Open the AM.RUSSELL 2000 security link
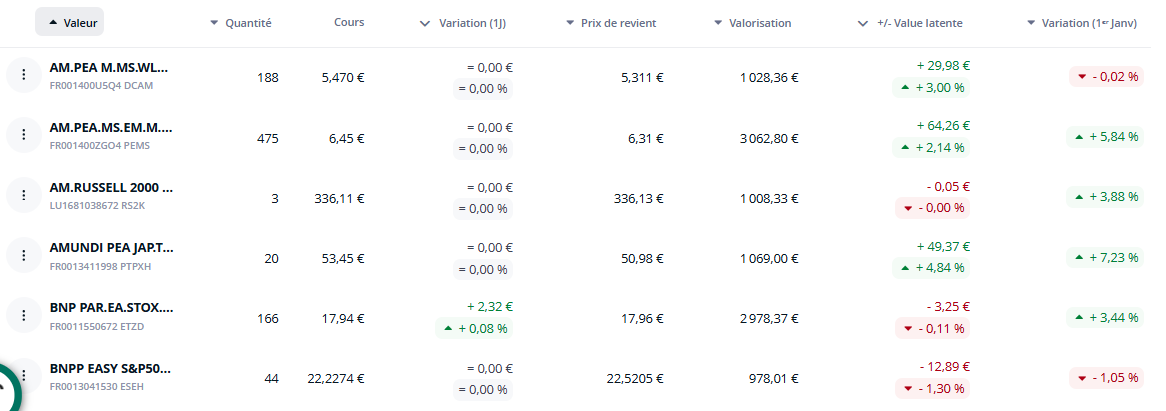 110,187
